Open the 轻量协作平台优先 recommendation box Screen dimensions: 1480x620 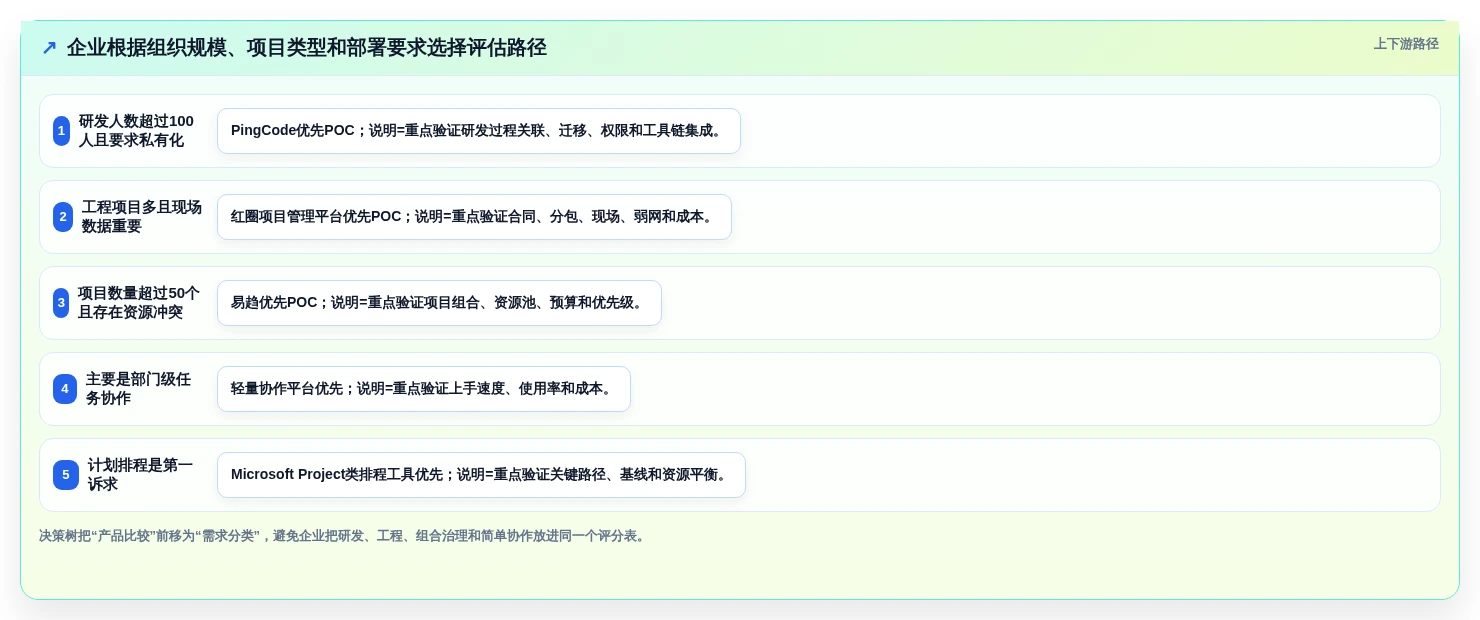(x=424, y=389)
